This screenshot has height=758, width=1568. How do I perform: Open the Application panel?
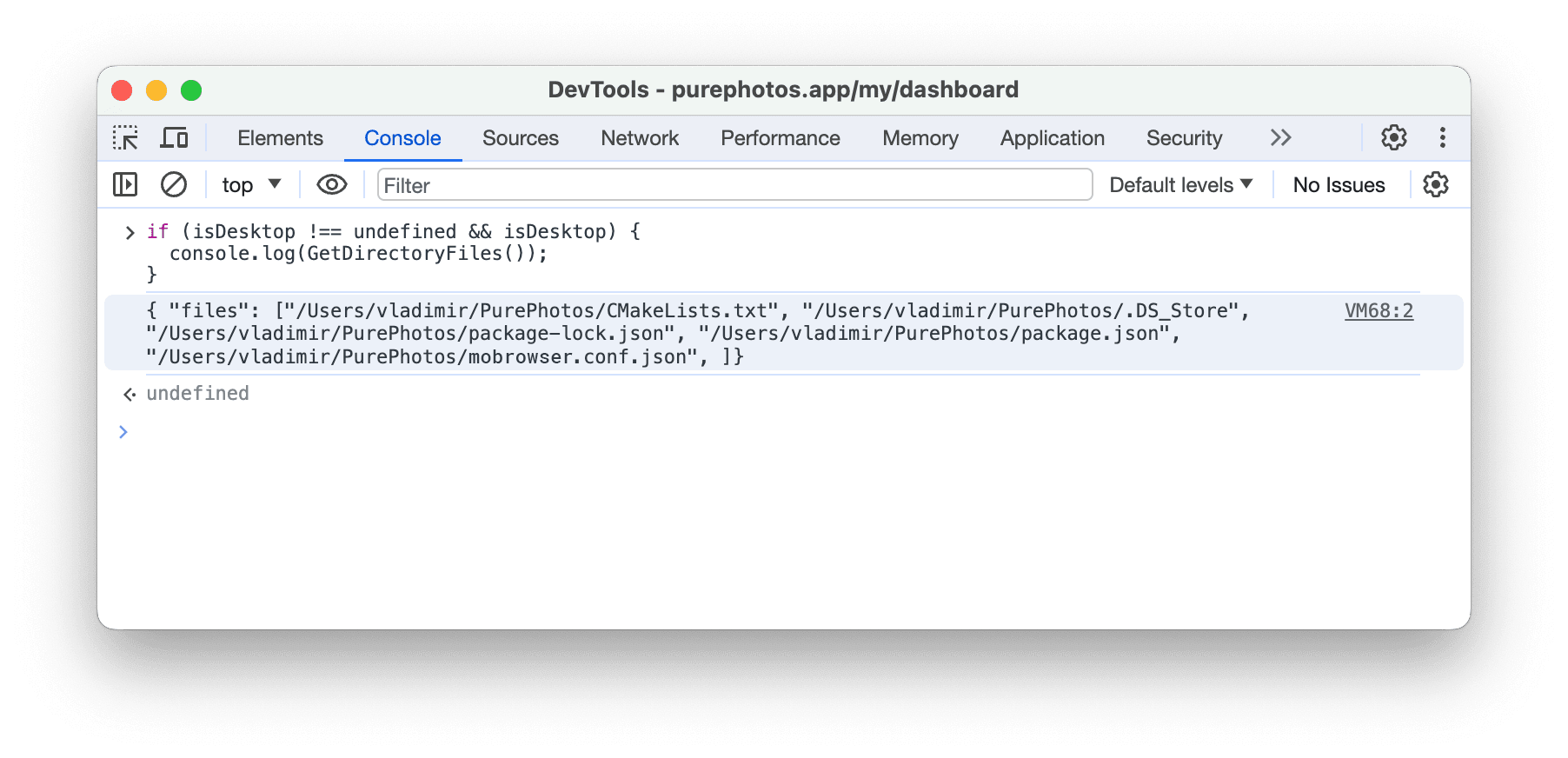tap(1052, 137)
